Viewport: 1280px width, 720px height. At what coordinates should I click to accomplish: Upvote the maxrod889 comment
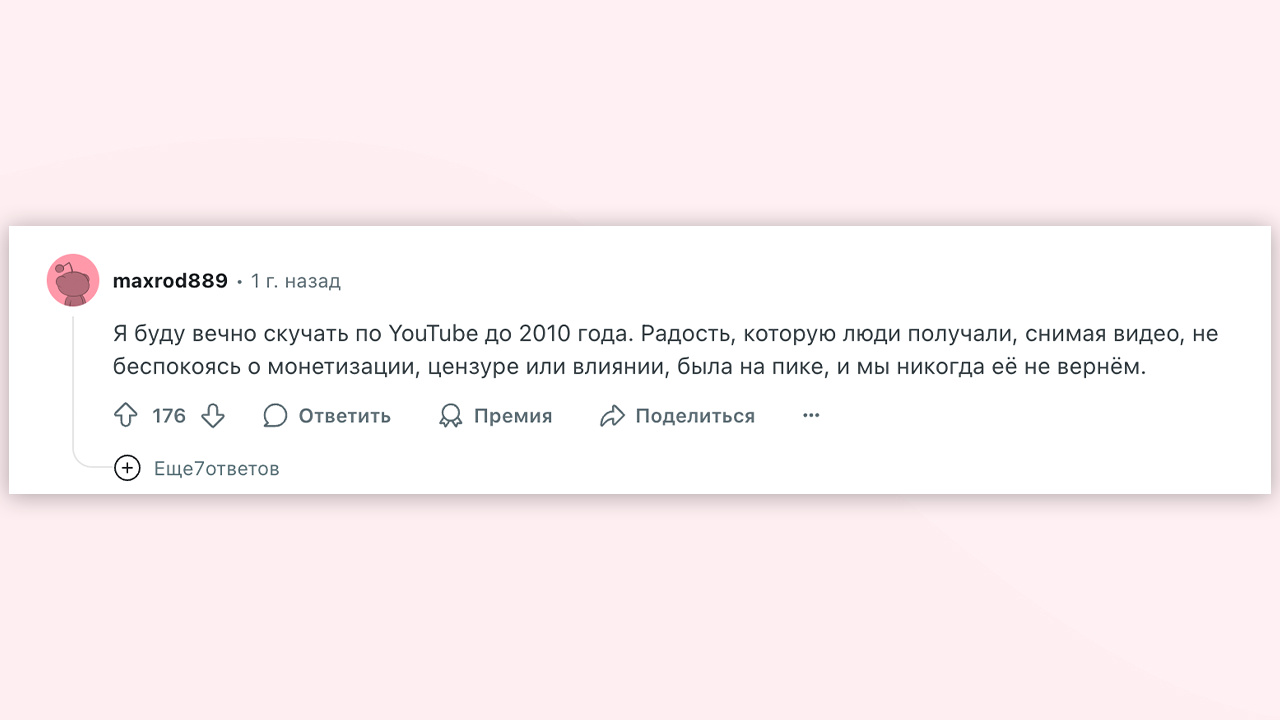(x=125, y=416)
